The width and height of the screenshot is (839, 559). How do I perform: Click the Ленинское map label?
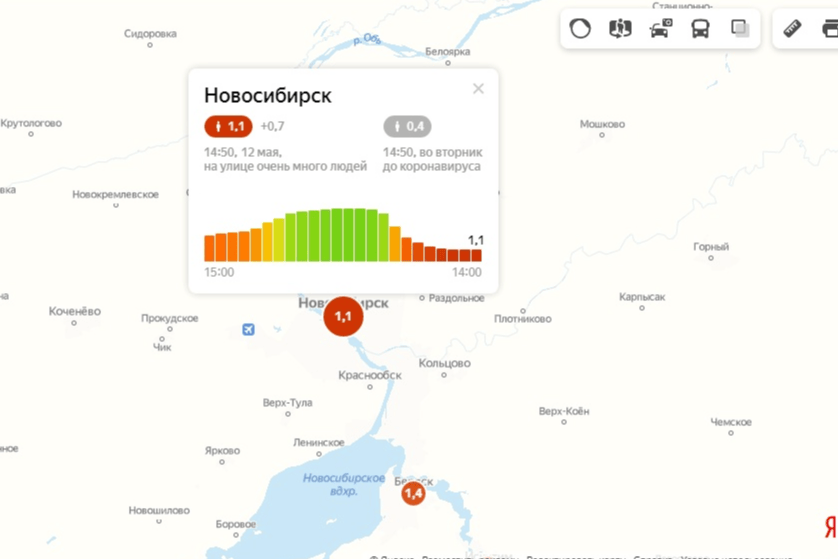(x=319, y=442)
